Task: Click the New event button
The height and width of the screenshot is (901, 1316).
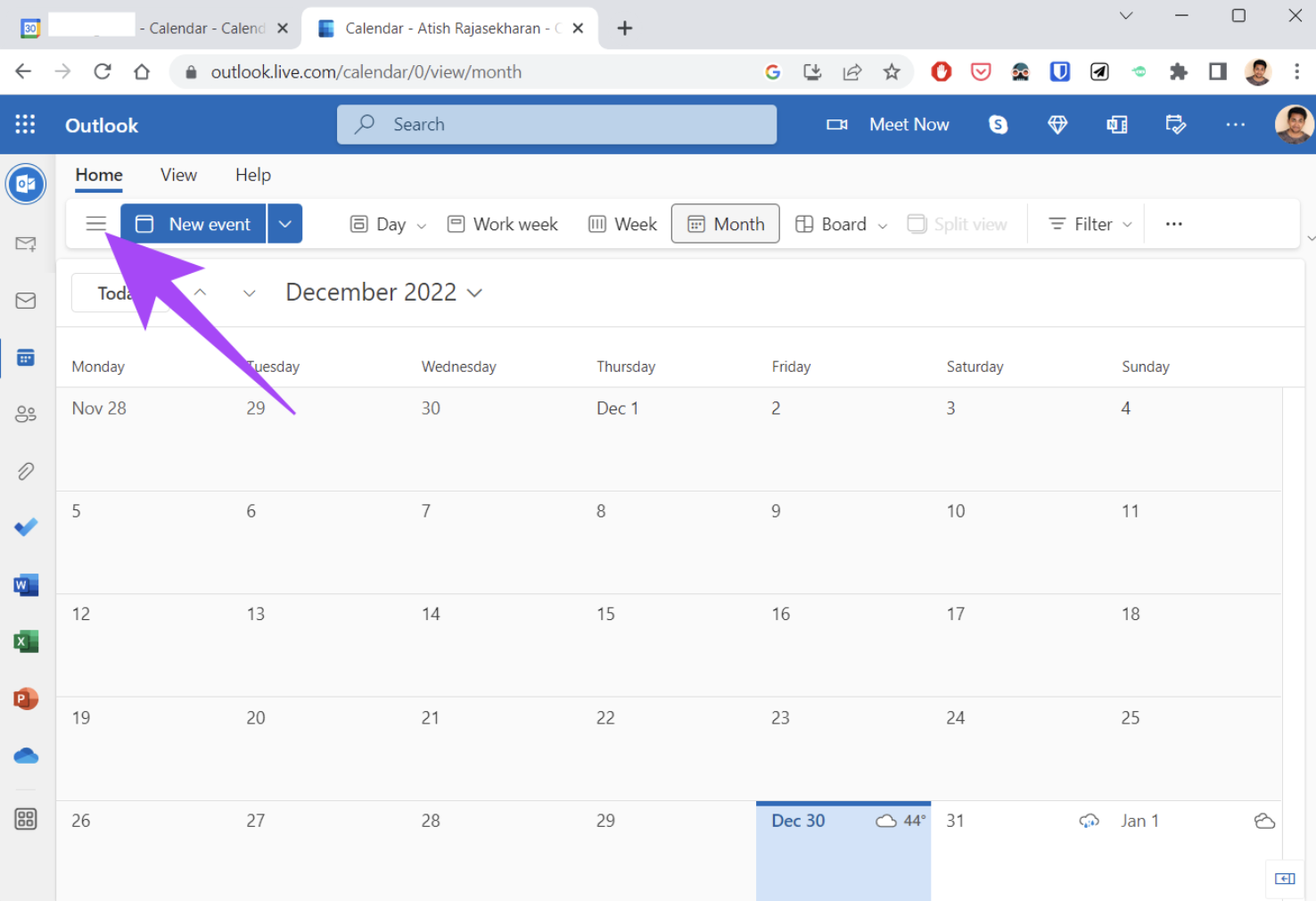Action: (x=193, y=224)
